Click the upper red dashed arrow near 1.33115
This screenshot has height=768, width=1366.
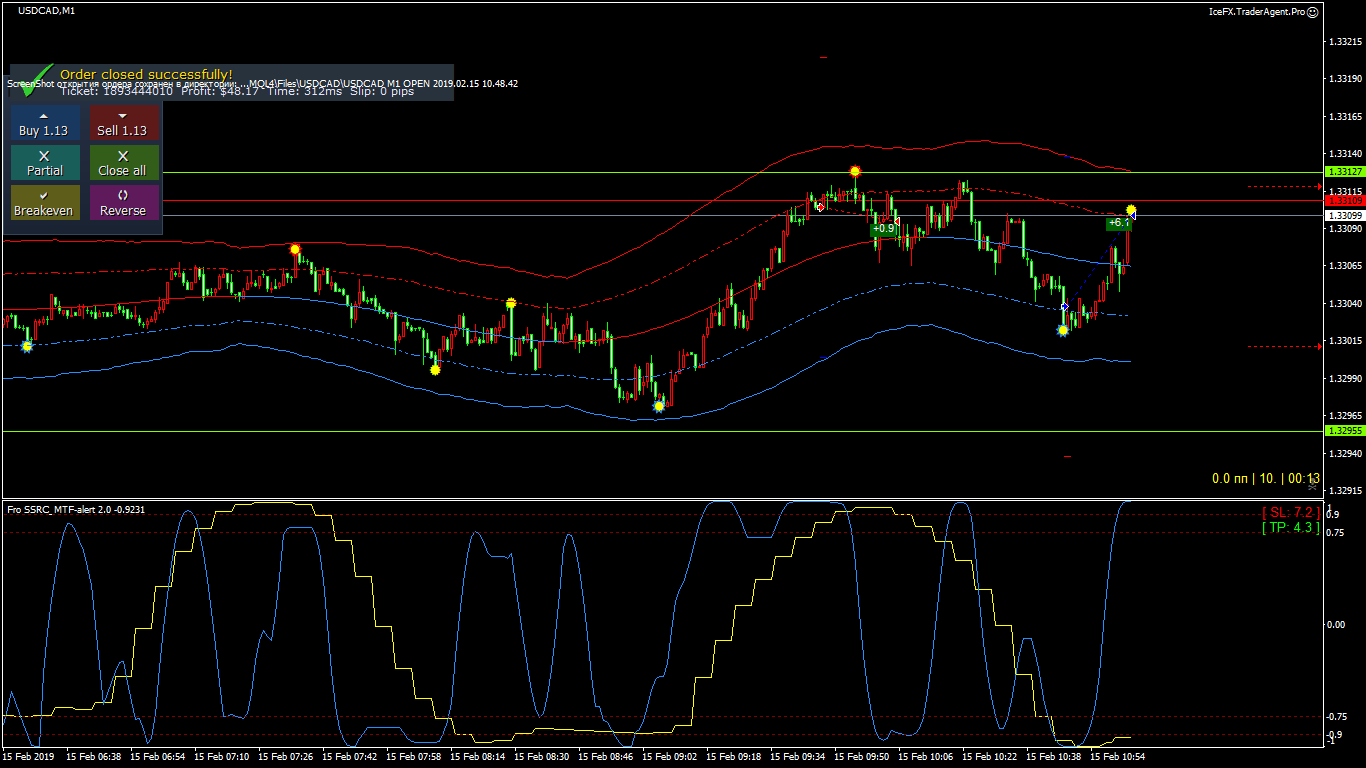pyautogui.click(x=1284, y=186)
